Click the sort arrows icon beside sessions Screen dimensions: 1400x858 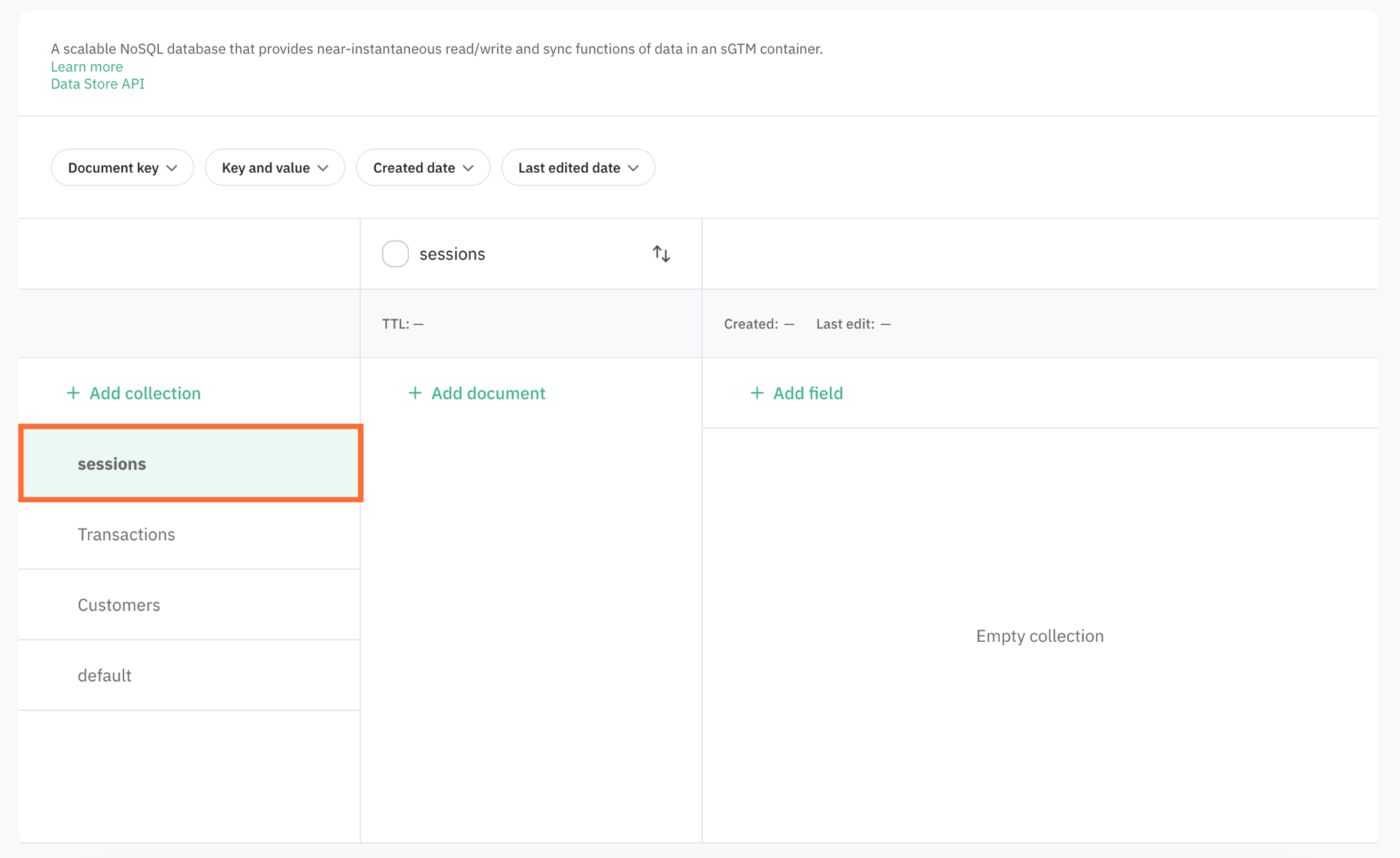point(661,253)
